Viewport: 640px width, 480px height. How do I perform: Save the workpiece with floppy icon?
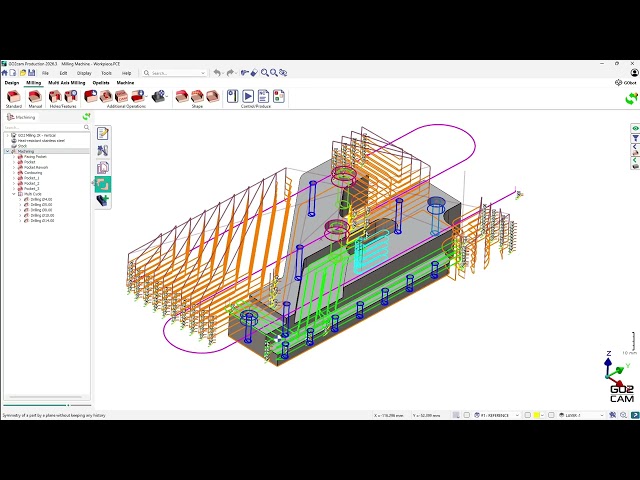(31, 73)
